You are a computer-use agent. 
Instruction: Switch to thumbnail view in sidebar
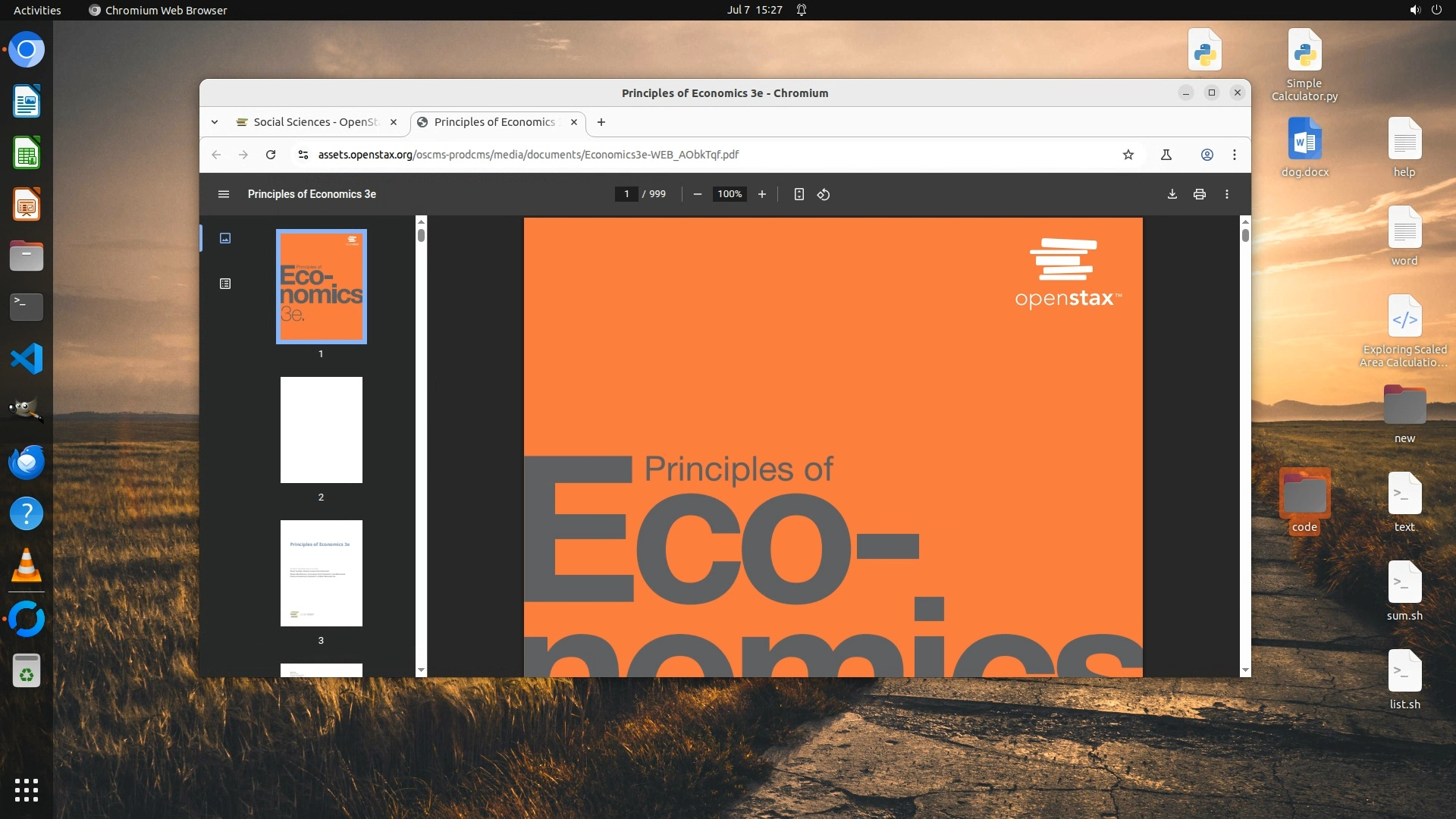click(225, 238)
